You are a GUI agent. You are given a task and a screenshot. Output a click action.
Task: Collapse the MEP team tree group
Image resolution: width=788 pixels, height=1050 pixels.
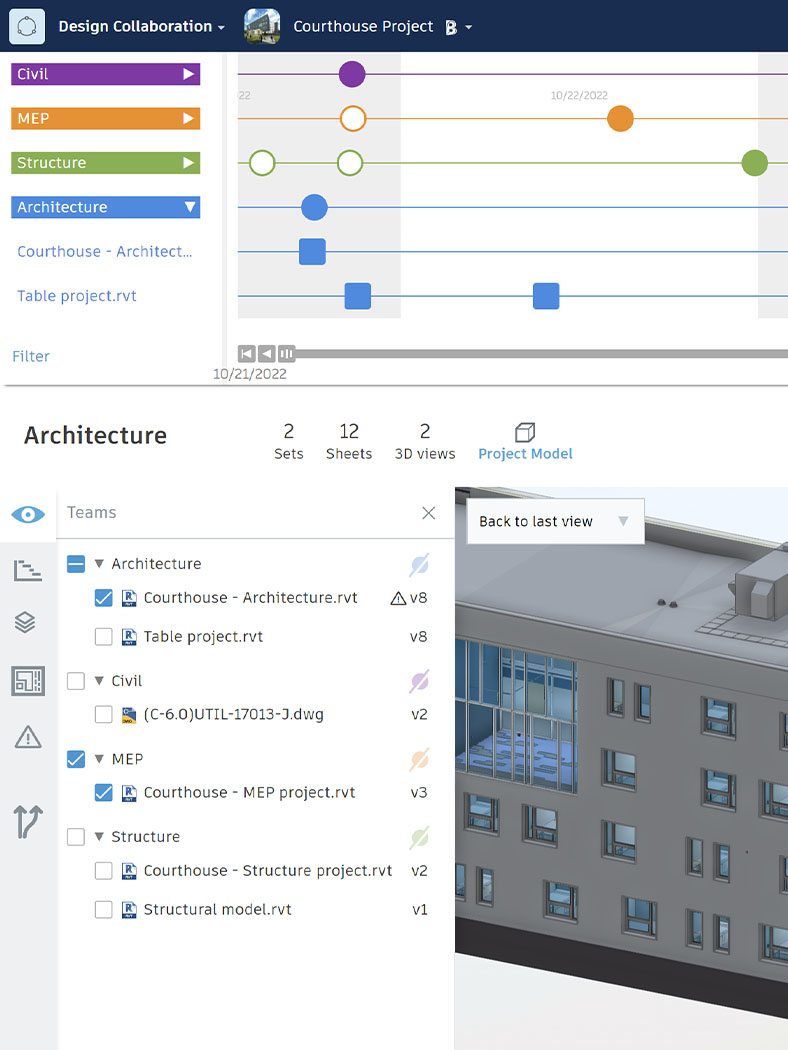[99, 759]
